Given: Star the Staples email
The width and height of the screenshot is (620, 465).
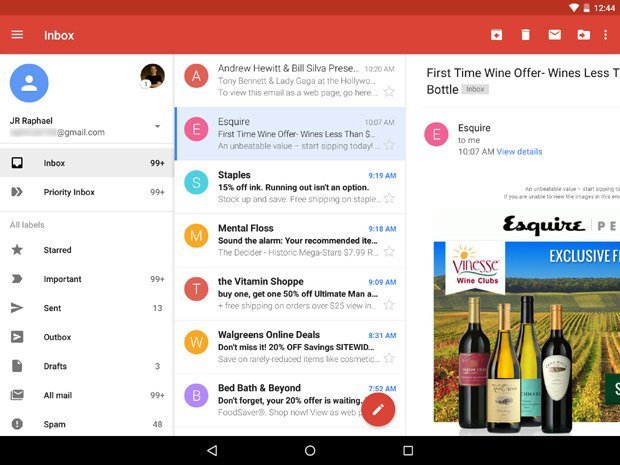Looking at the screenshot, I should click(389, 198).
